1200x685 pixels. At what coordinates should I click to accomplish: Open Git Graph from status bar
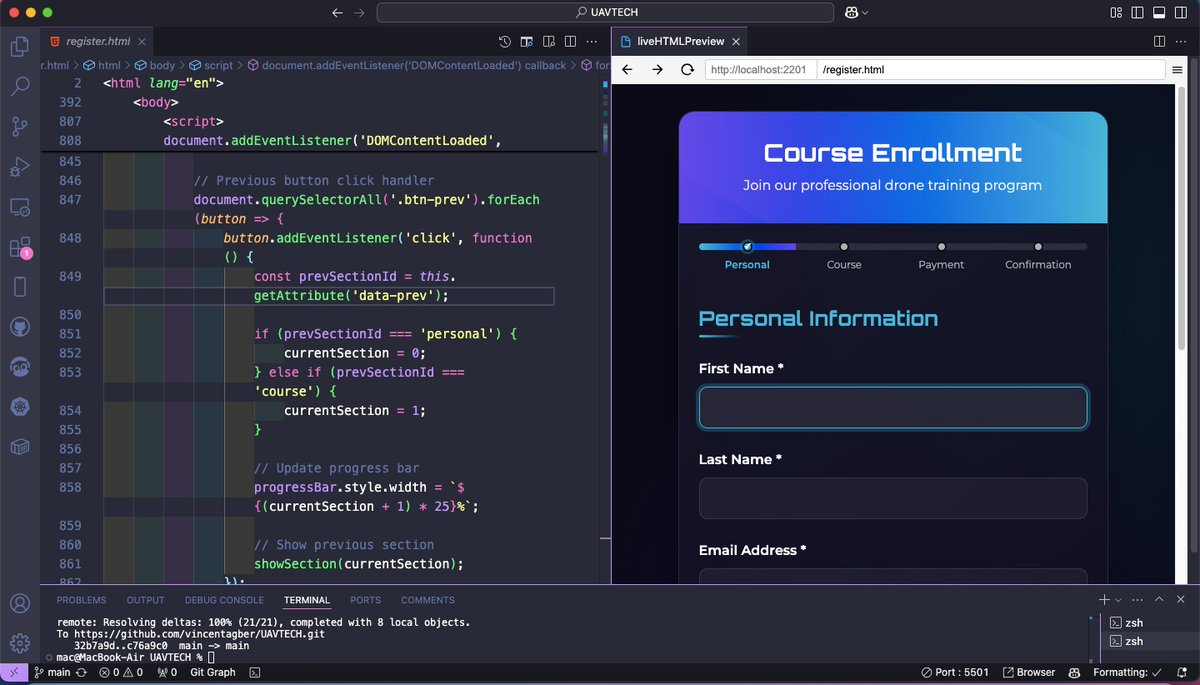212,673
